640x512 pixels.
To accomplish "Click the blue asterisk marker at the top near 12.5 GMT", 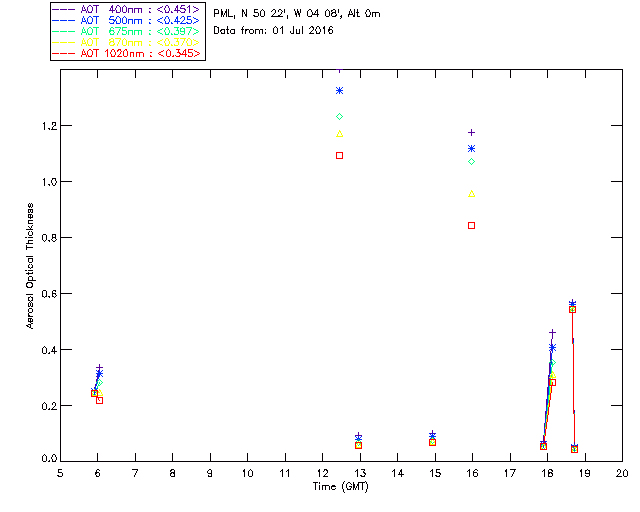I will (340, 91).
